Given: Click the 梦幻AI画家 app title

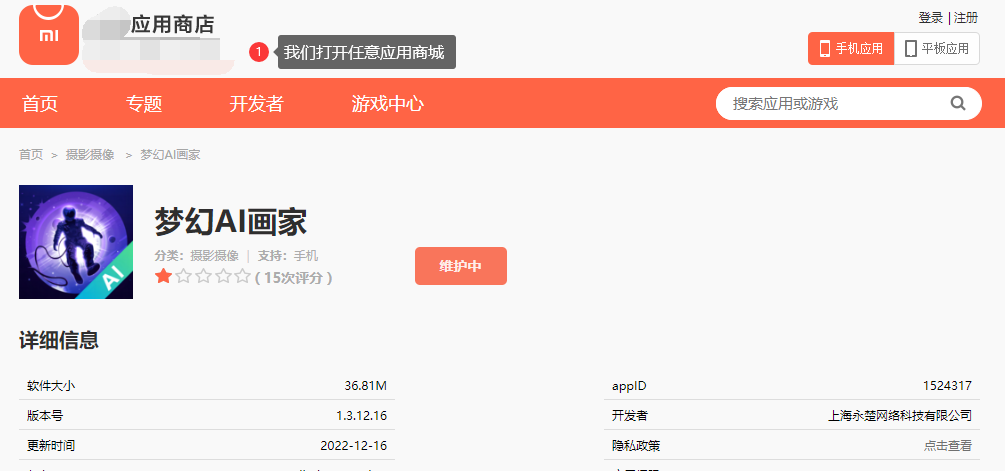Looking at the screenshot, I should coord(231,222).
